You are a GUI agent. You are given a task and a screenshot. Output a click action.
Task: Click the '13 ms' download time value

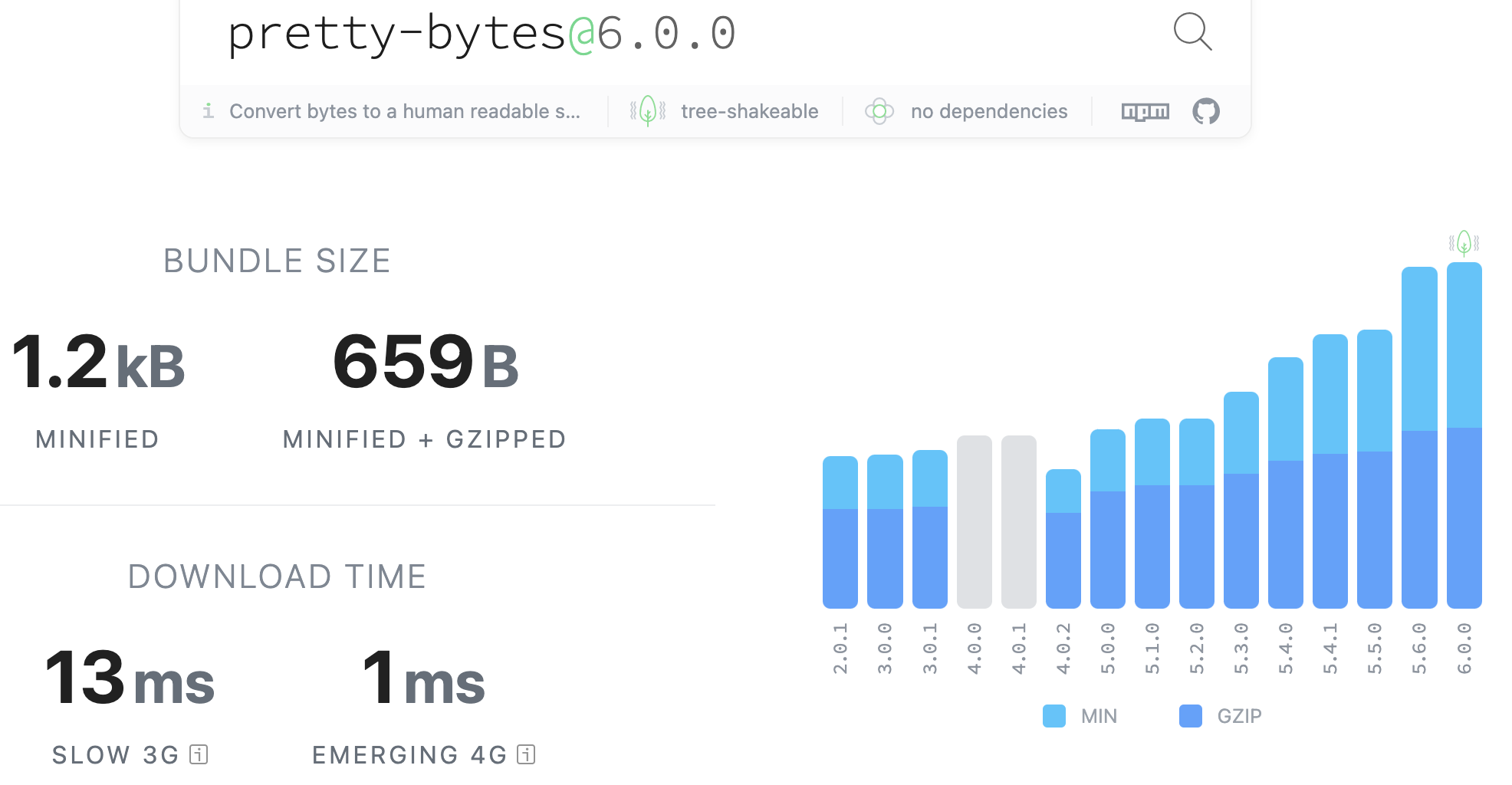tap(130, 678)
